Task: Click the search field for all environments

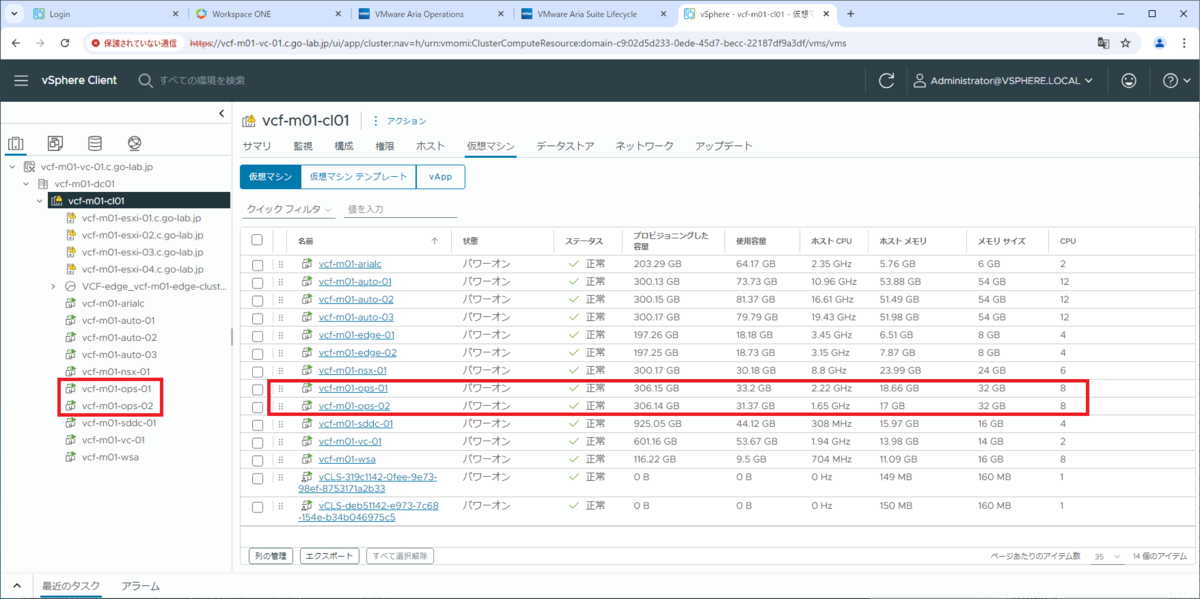Action: (x=202, y=80)
